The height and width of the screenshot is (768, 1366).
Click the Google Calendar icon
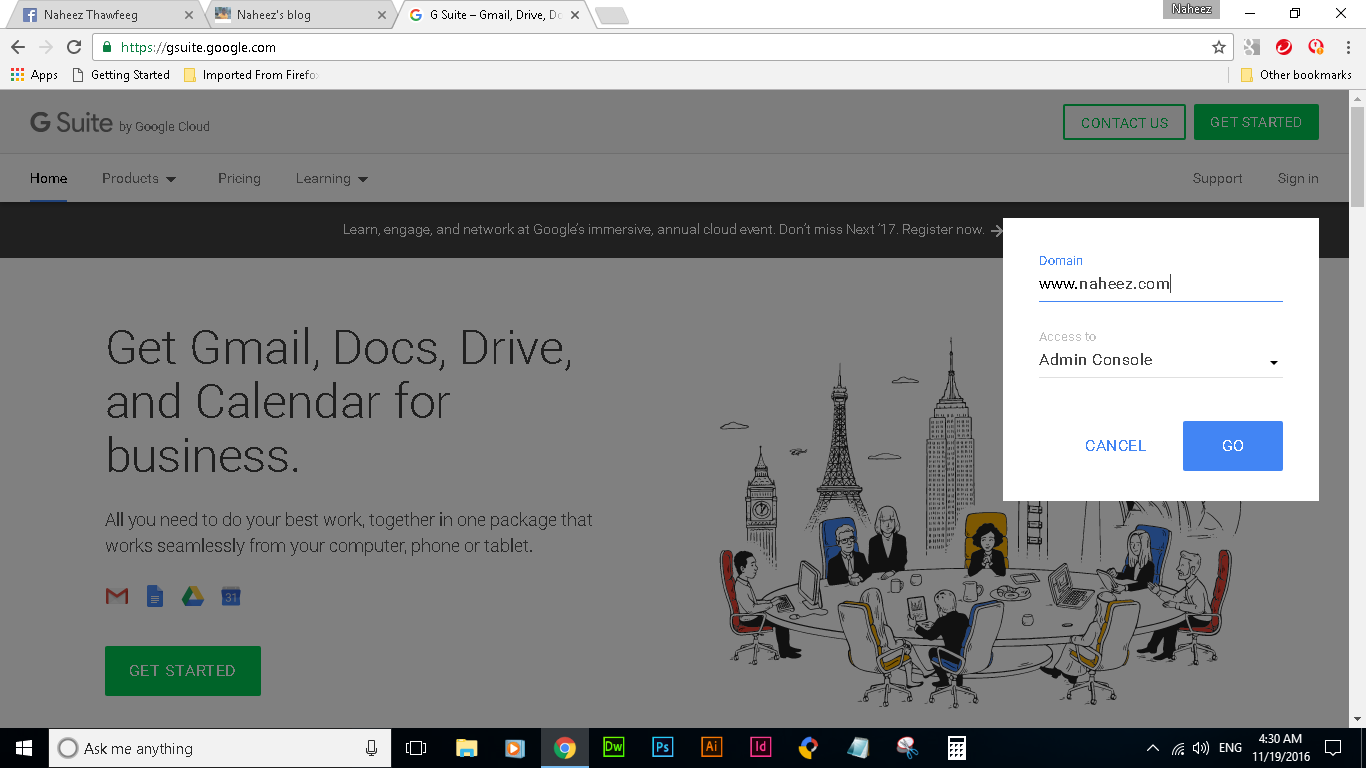click(x=231, y=597)
